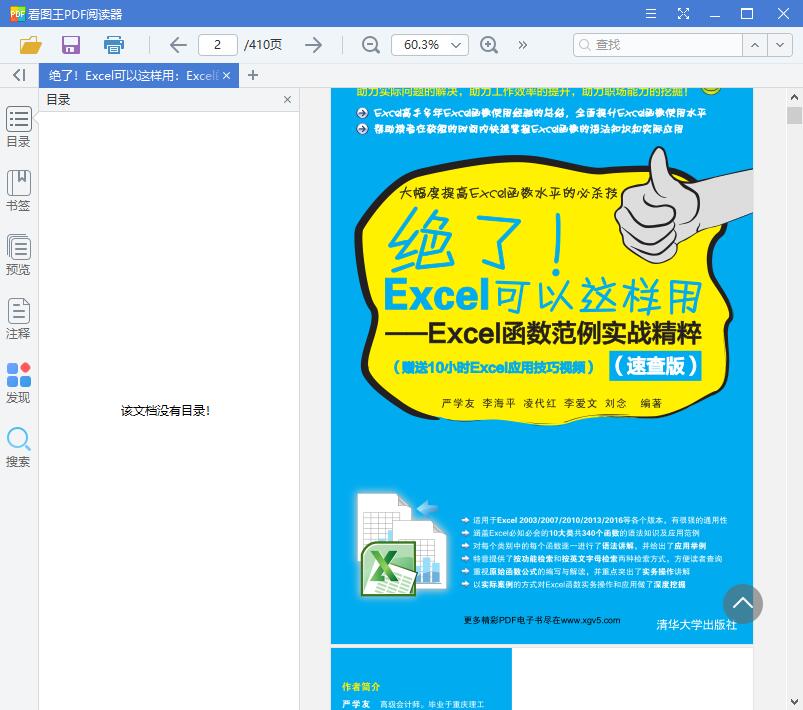This screenshot has width=803, height=710.
Task: Open the hamburger menu in title bar
Action: (x=651, y=13)
